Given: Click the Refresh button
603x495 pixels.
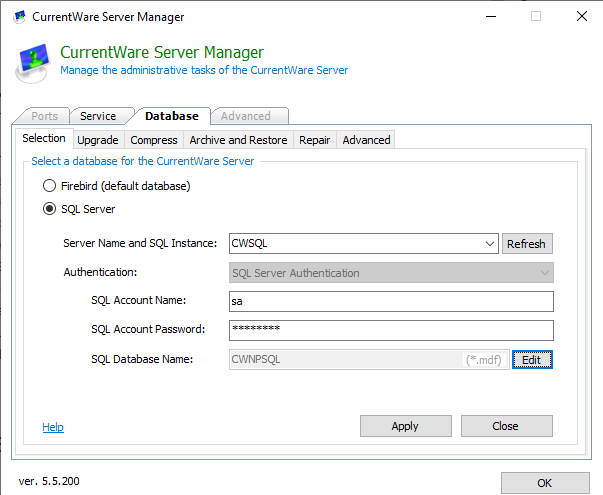Looking at the screenshot, I should click(527, 244).
